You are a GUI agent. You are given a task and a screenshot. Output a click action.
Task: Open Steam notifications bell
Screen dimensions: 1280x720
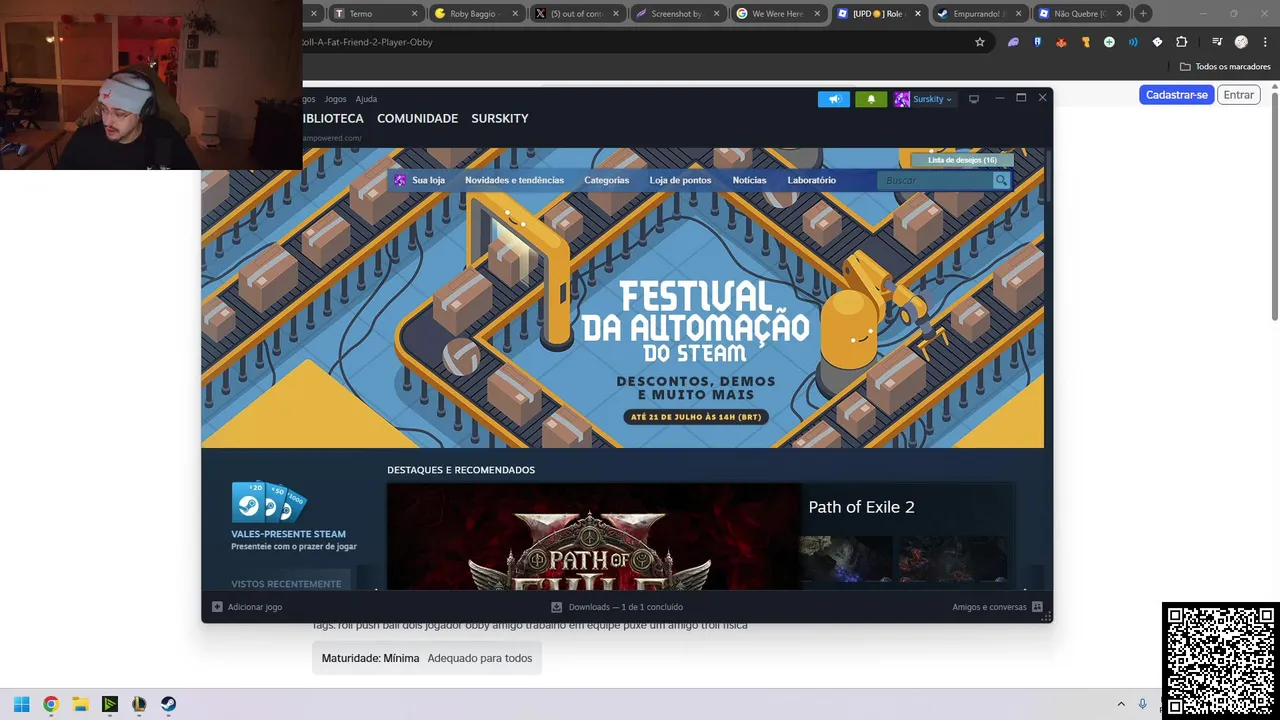tap(871, 99)
